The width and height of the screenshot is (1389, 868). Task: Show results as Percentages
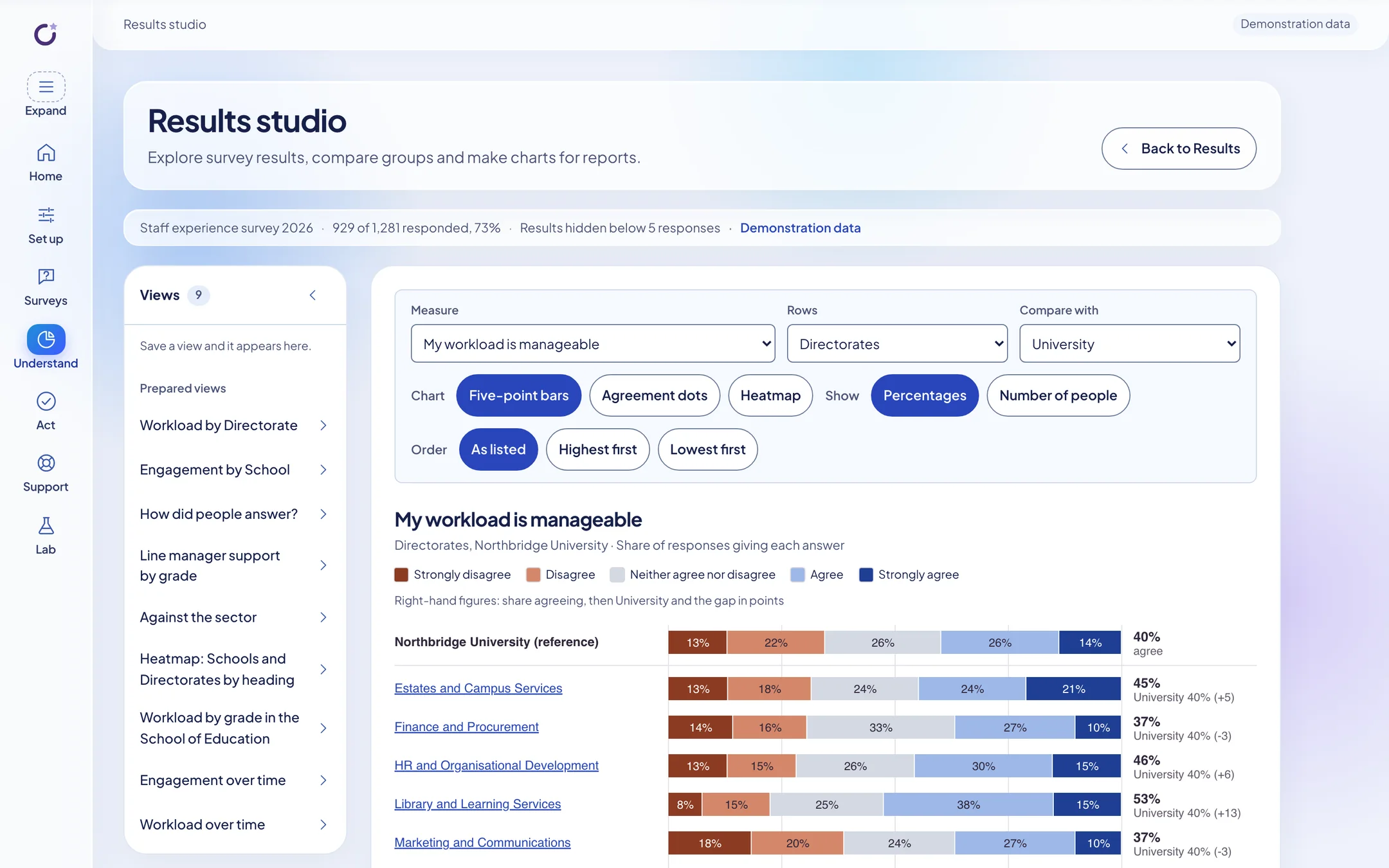924,395
